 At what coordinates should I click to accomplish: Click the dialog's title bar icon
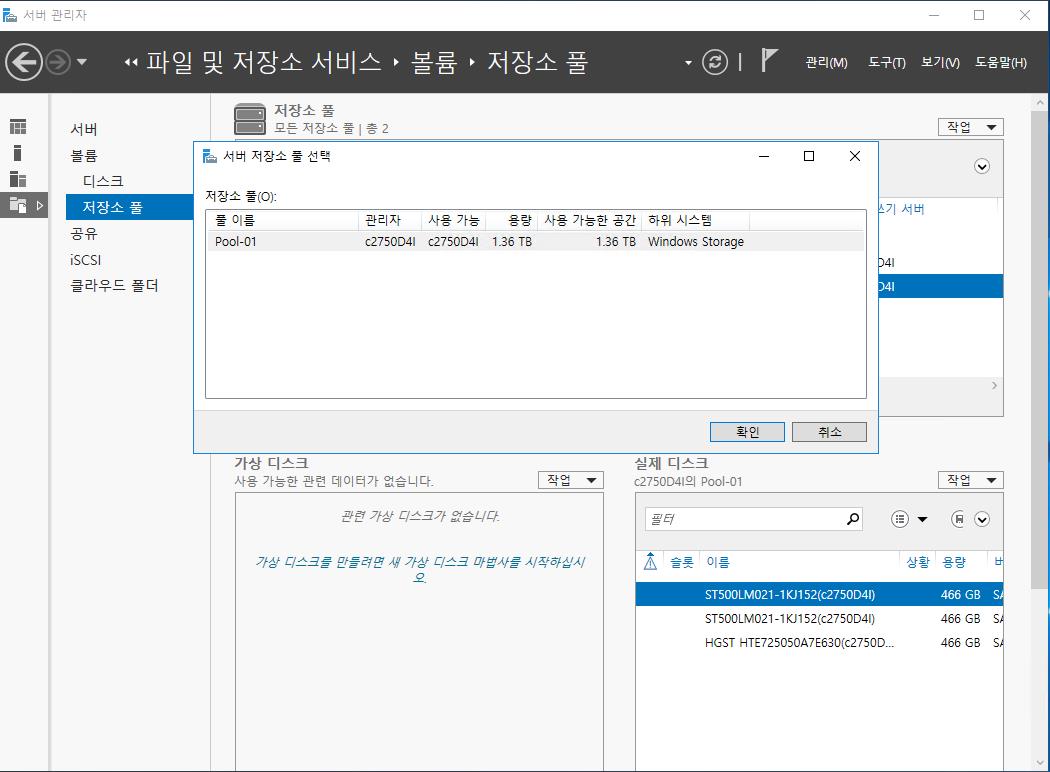tap(210, 156)
